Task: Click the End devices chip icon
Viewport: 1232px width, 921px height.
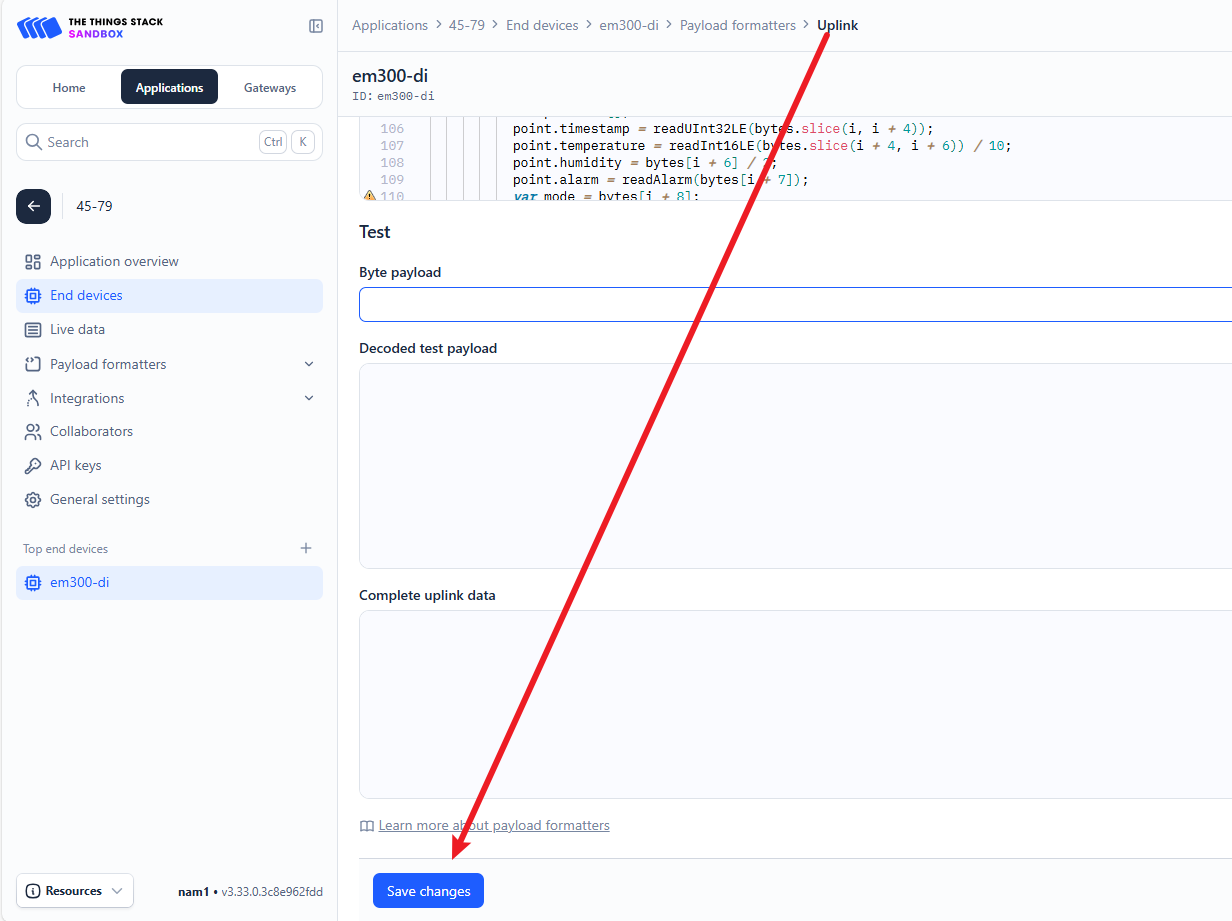Action: pos(33,296)
